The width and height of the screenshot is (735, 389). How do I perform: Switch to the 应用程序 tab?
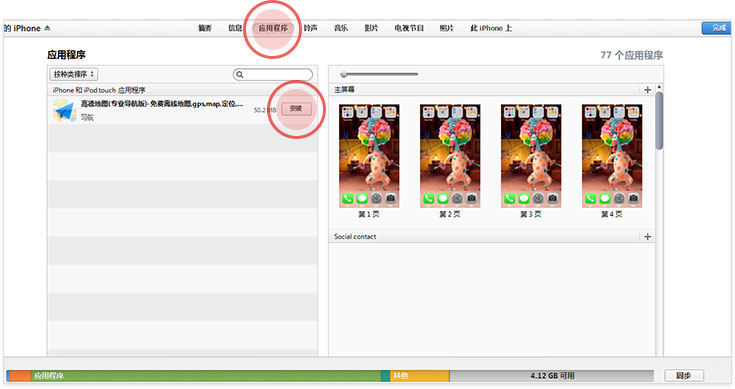(x=273, y=28)
